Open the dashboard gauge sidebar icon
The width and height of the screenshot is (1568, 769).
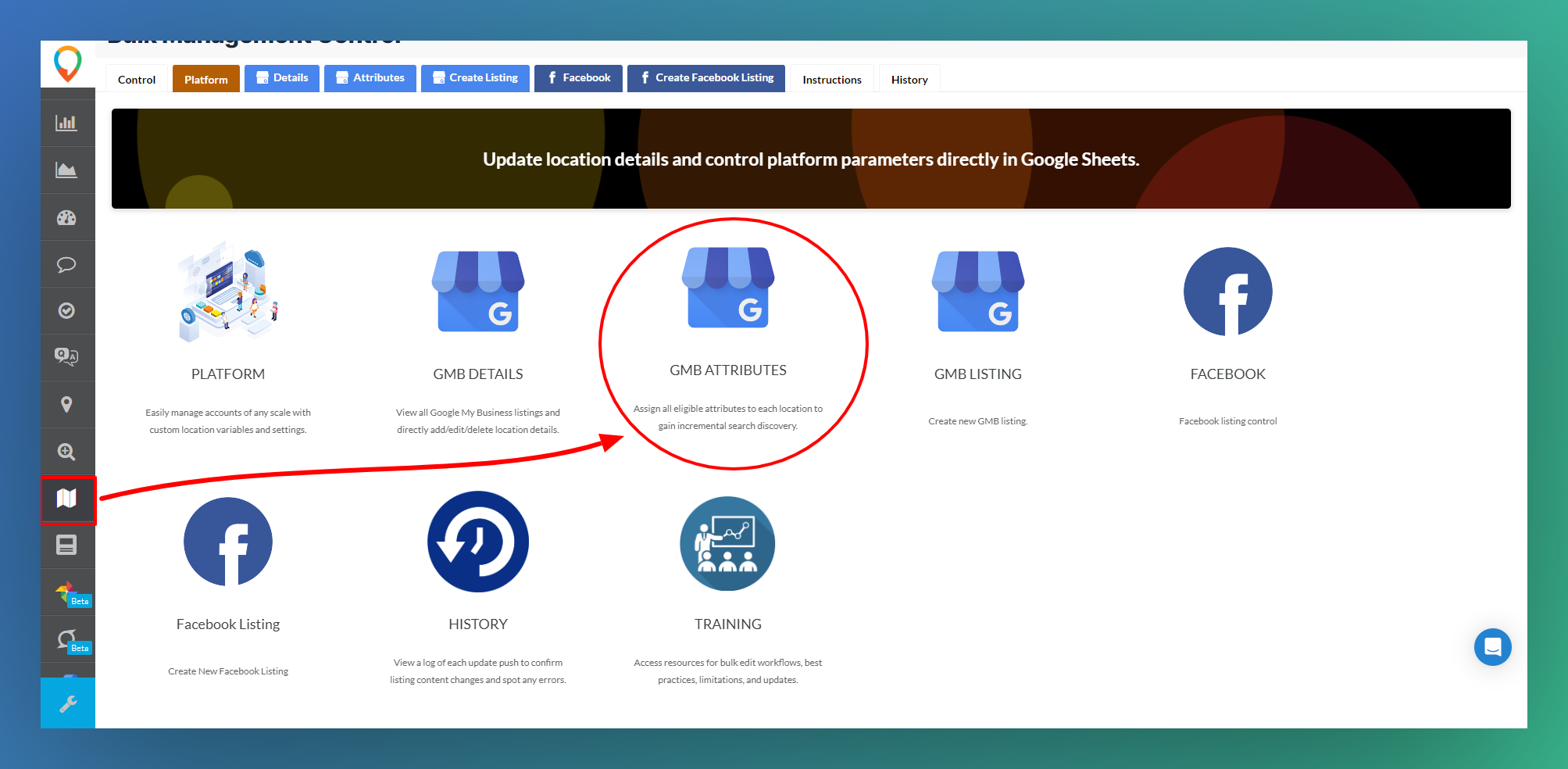[66, 217]
